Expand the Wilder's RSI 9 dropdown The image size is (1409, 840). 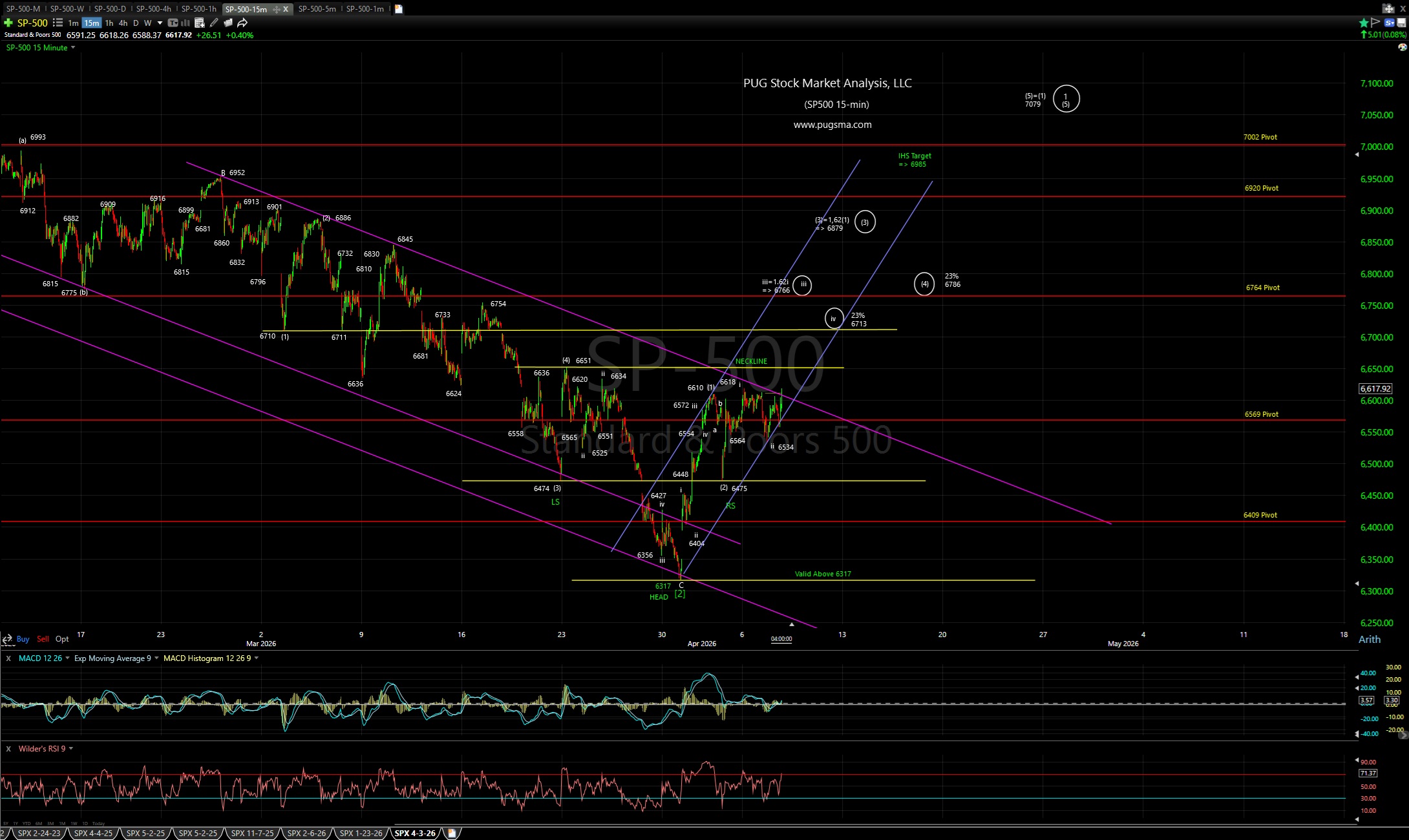pyautogui.click(x=70, y=749)
